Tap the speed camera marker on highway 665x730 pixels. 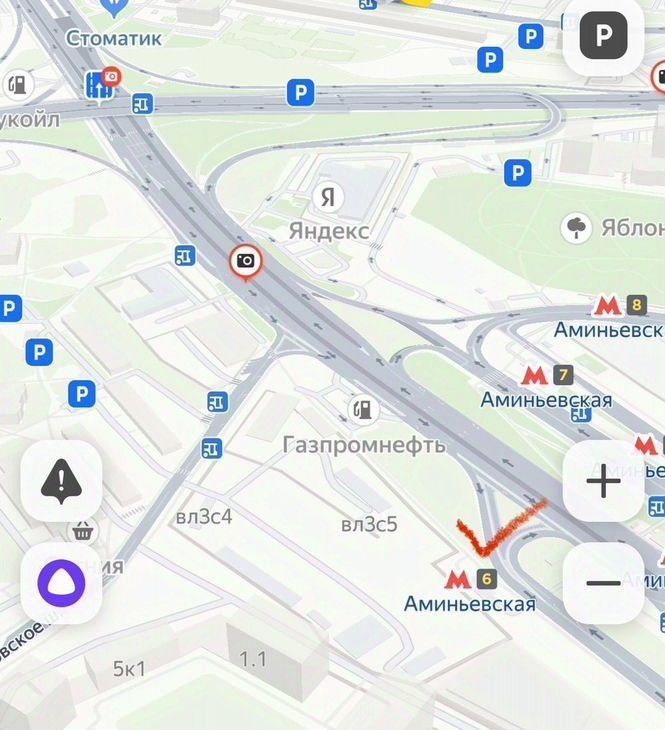246,262
